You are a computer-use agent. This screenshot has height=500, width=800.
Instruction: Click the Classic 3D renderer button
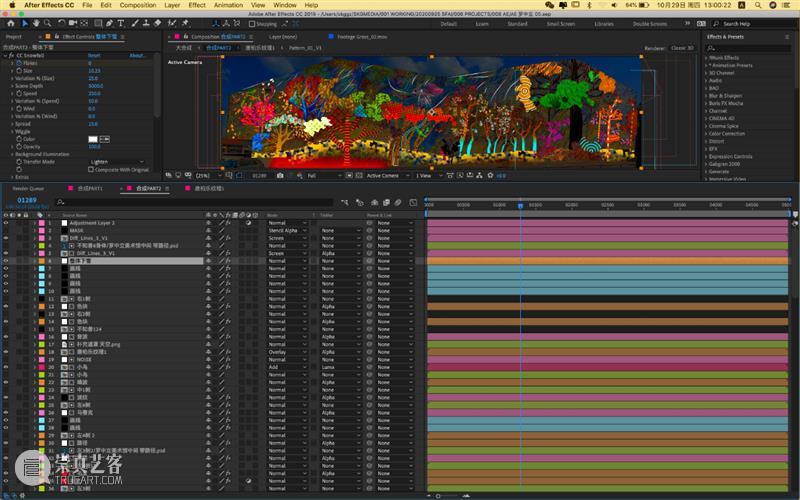(682, 48)
